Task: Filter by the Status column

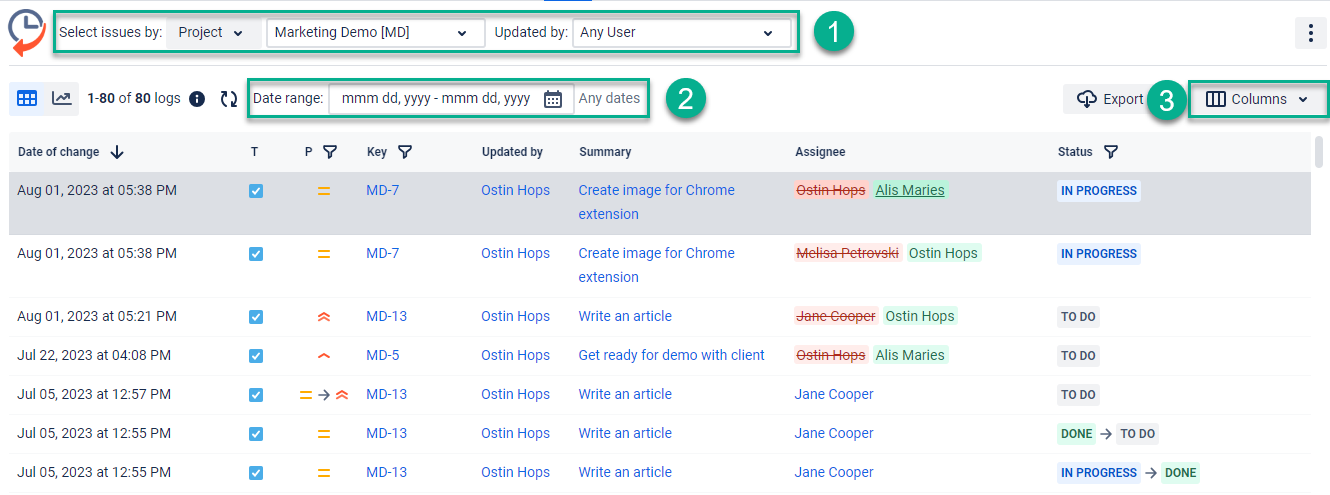Action: [x=1110, y=152]
